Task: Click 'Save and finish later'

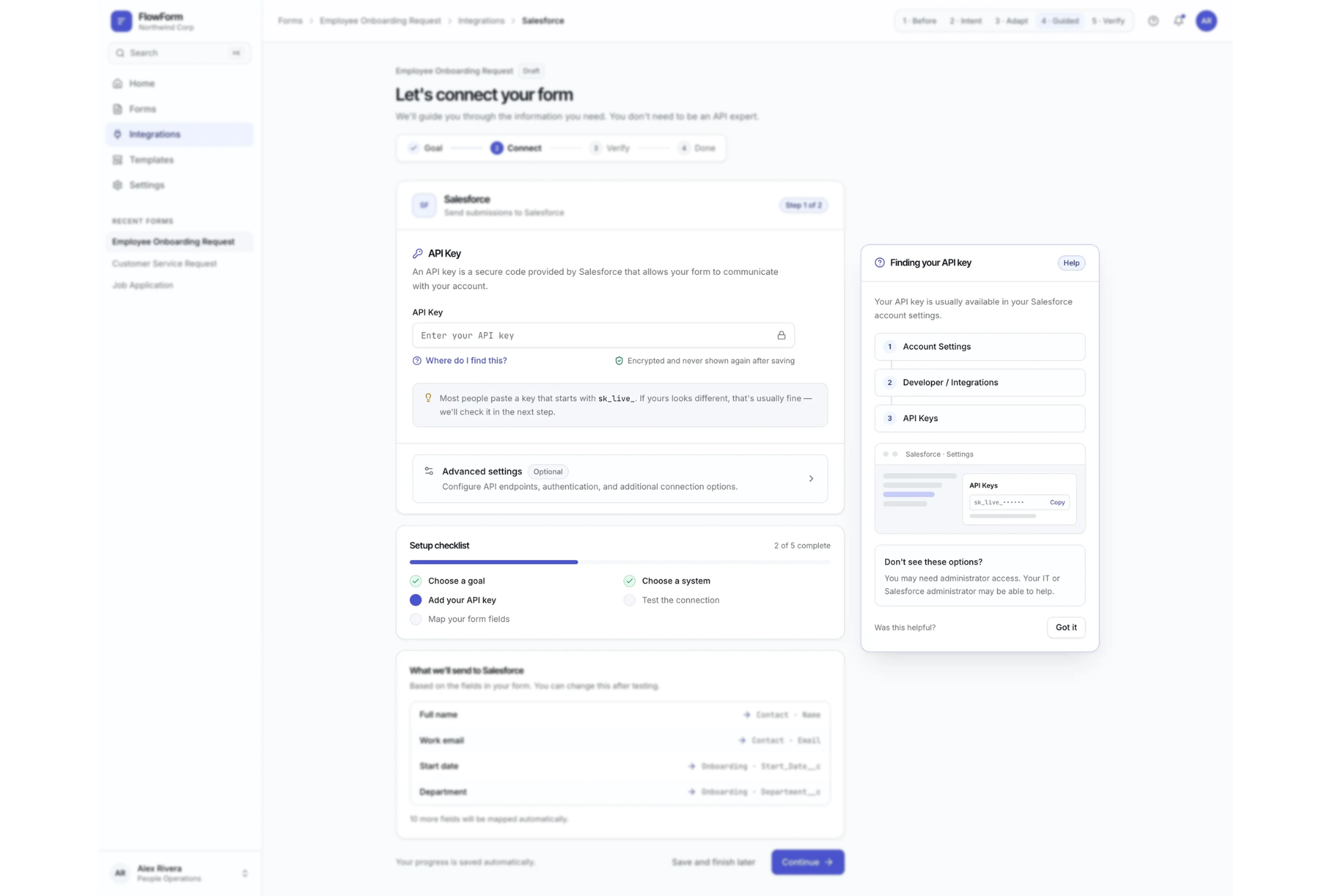Action: pyautogui.click(x=714, y=862)
